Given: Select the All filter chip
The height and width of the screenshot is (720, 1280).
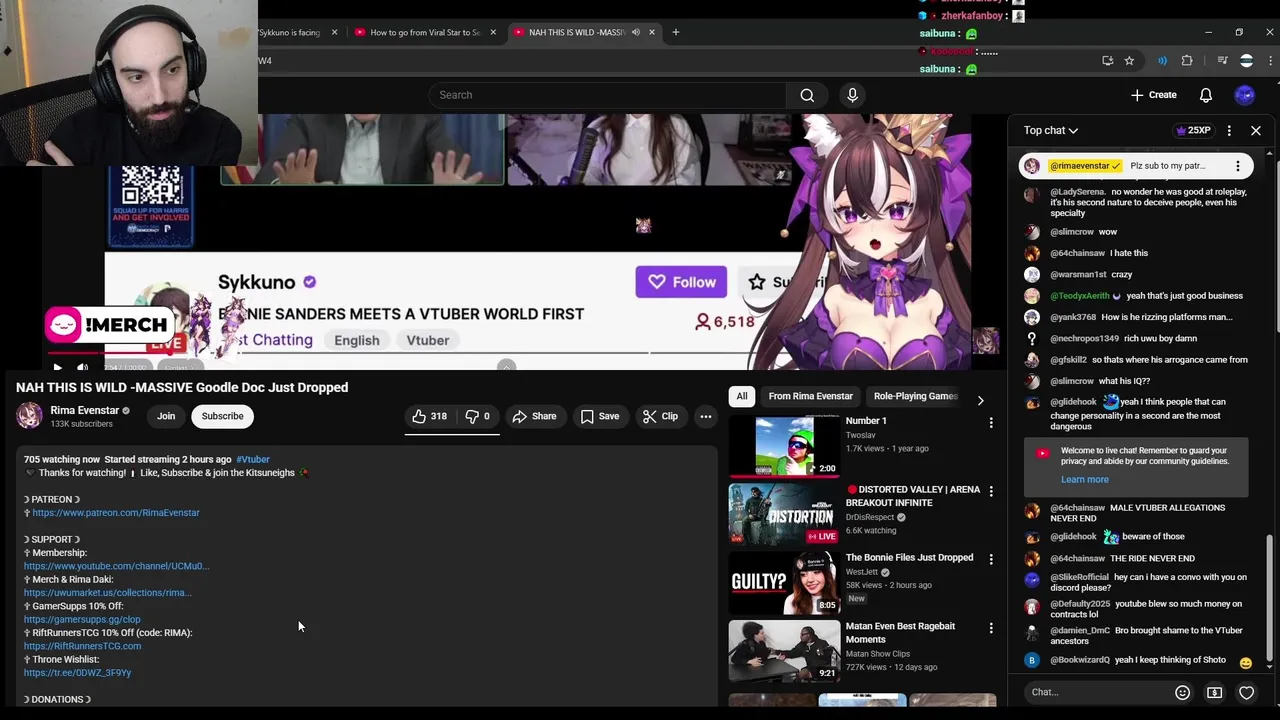Looking at the screenshot, I should coord(742,396).
